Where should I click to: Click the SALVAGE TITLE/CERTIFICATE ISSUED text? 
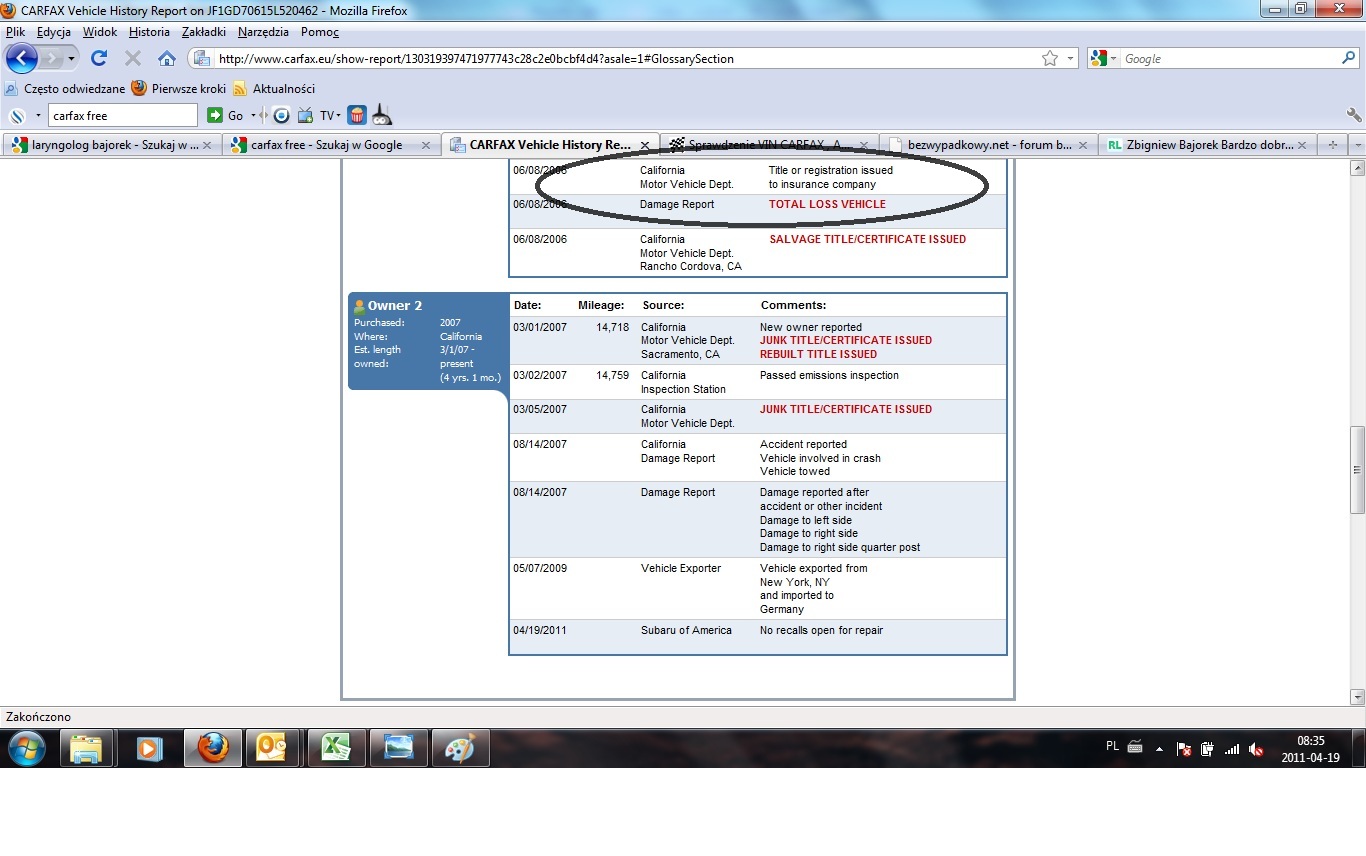coord(867,239)
